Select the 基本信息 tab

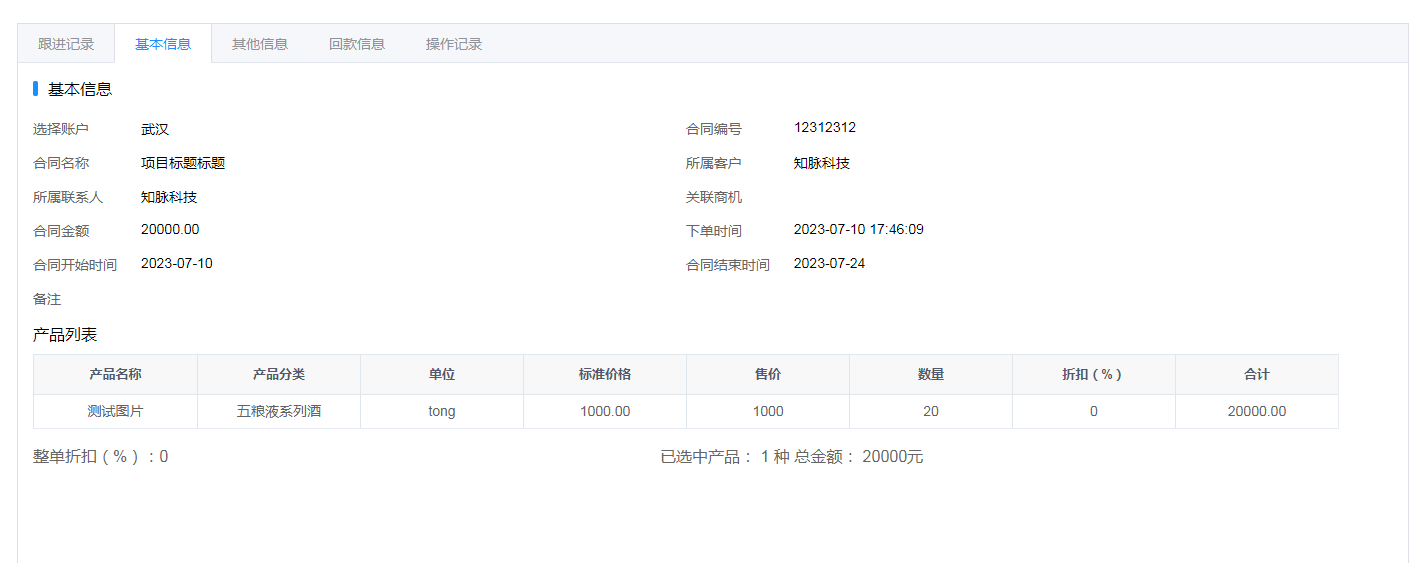pos(163,44)
